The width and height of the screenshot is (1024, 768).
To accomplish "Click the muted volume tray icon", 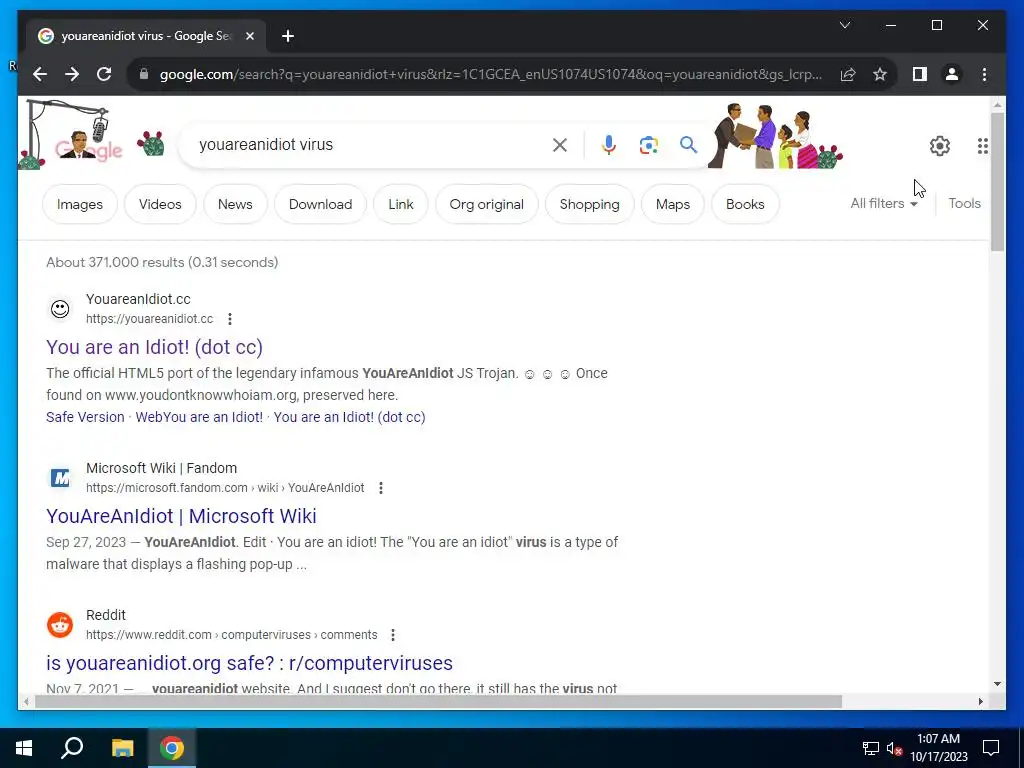I will point(894,748).
